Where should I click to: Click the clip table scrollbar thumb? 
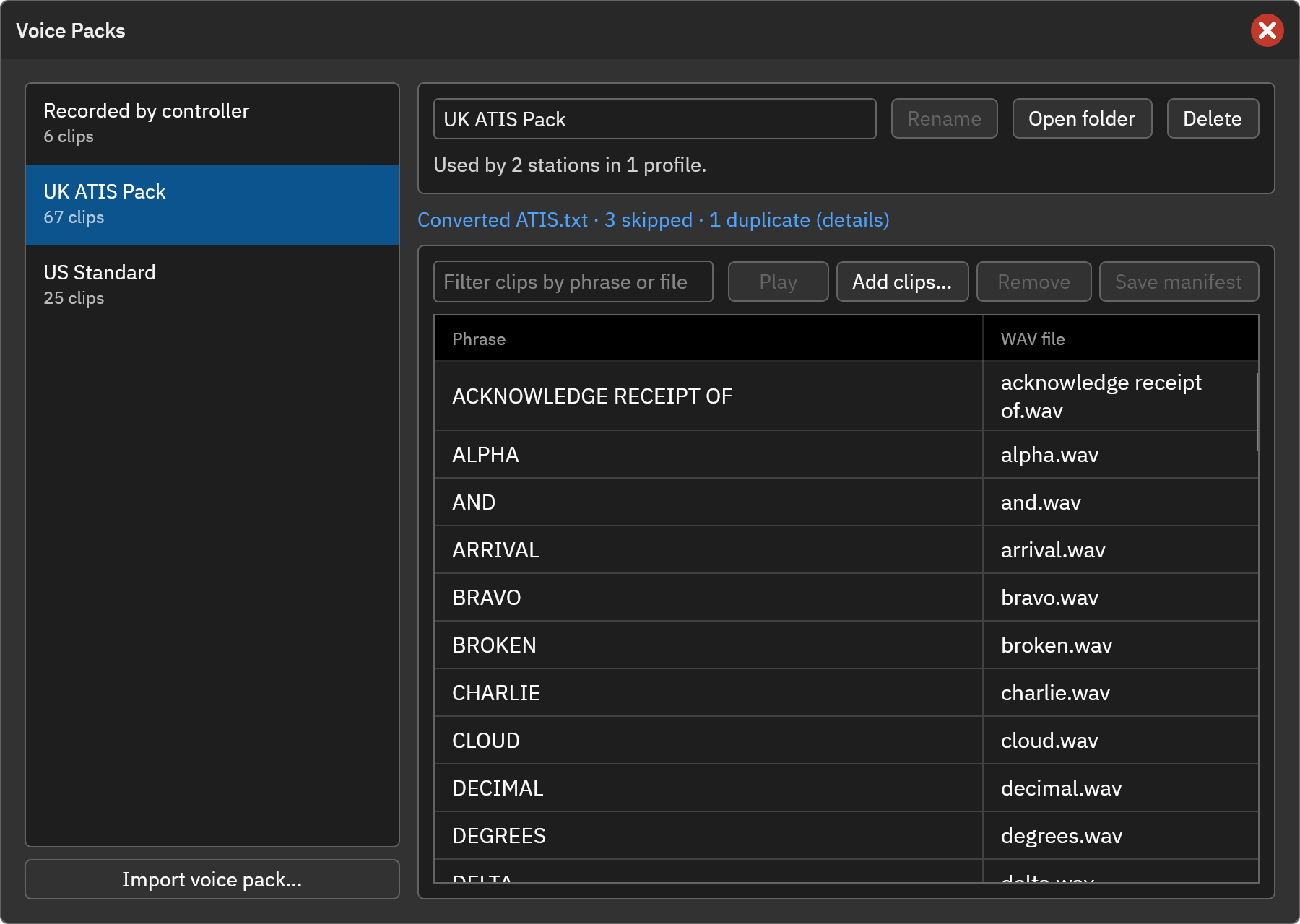click(1257, 412)
